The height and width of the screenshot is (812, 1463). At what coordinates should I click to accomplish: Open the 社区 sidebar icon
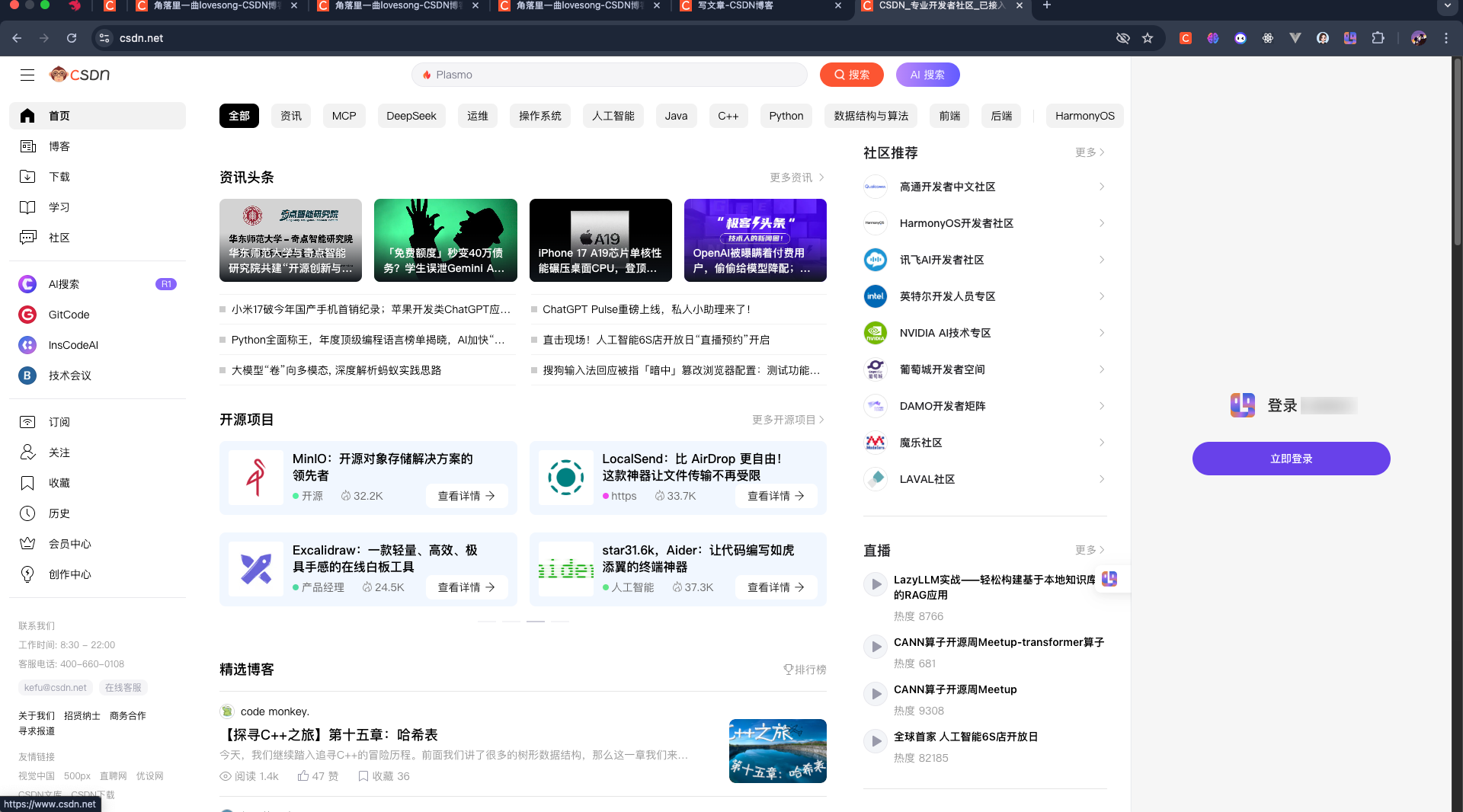click(x=27, y=238)
